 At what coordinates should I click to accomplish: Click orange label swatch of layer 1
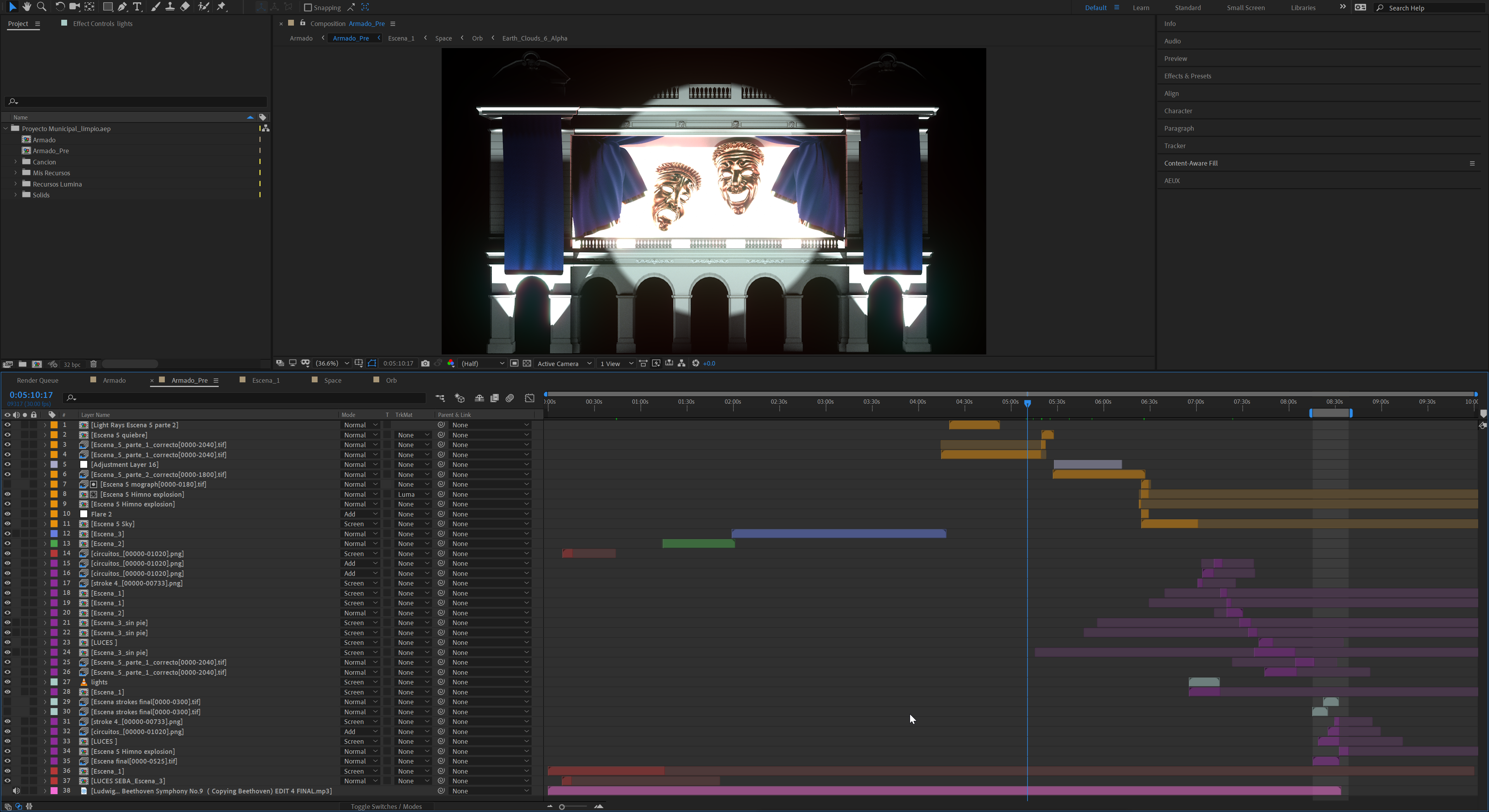54,425
